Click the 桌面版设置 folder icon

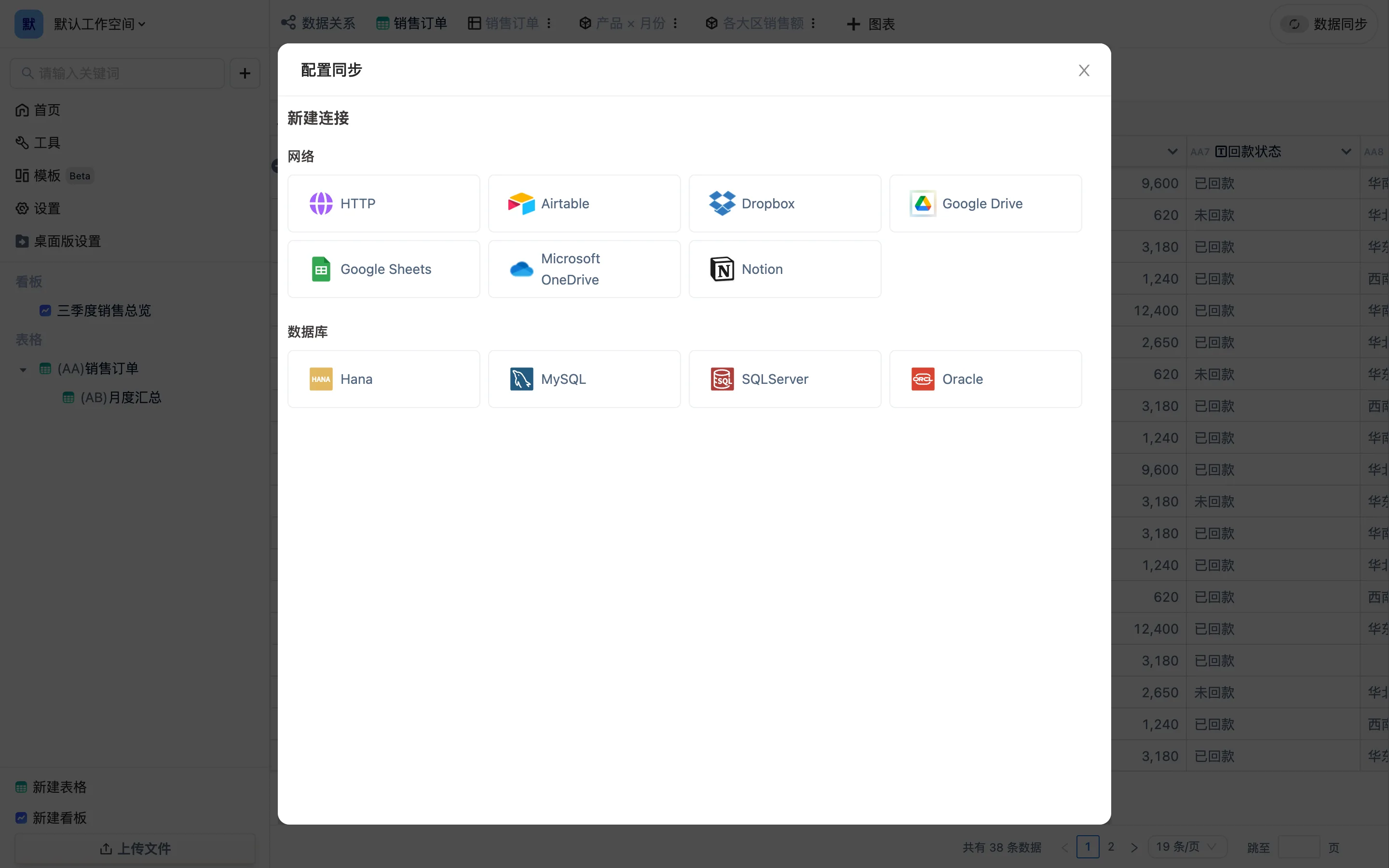[22, 241]
